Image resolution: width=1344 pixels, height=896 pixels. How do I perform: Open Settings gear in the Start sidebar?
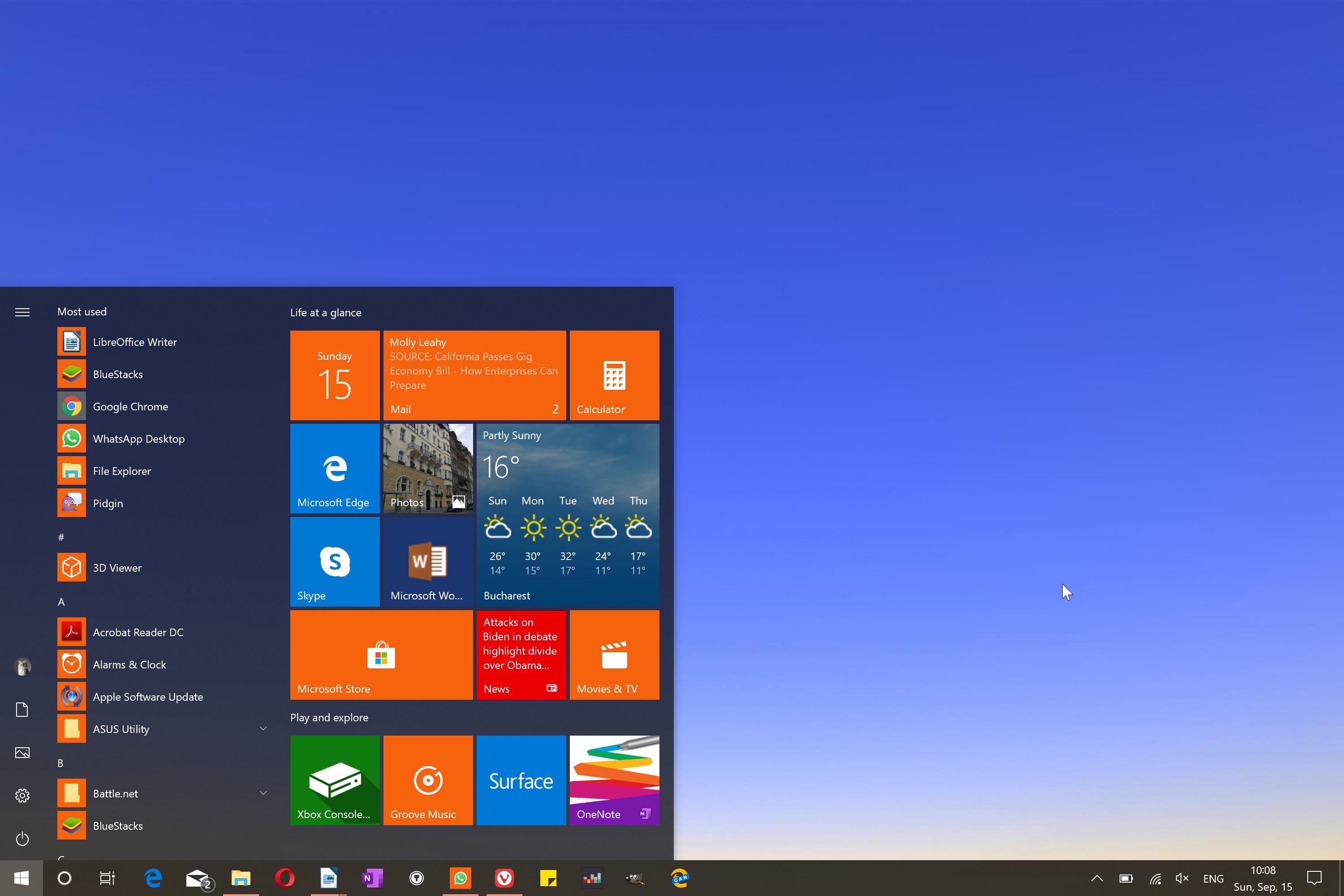[22, 796]
